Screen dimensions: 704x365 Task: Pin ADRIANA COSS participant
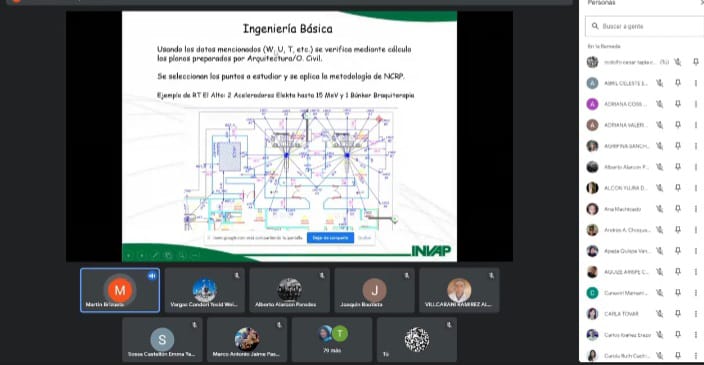pyautogui.click(x=678, y=104)
